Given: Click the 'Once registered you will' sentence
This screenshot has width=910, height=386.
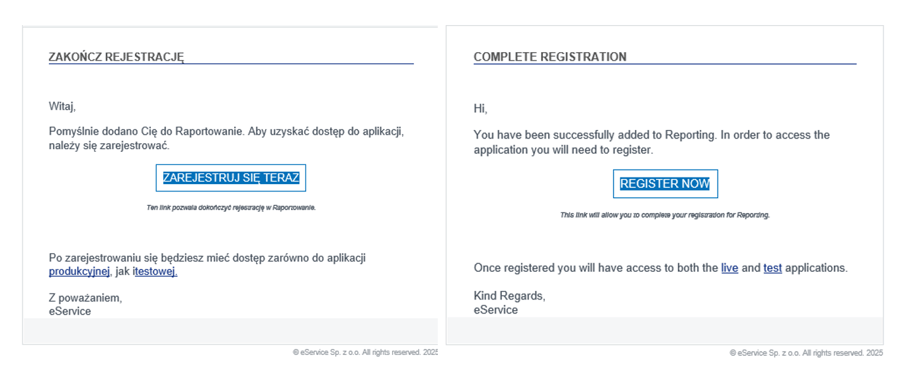Looking at the screenshot, I should [x=661, y=268].
